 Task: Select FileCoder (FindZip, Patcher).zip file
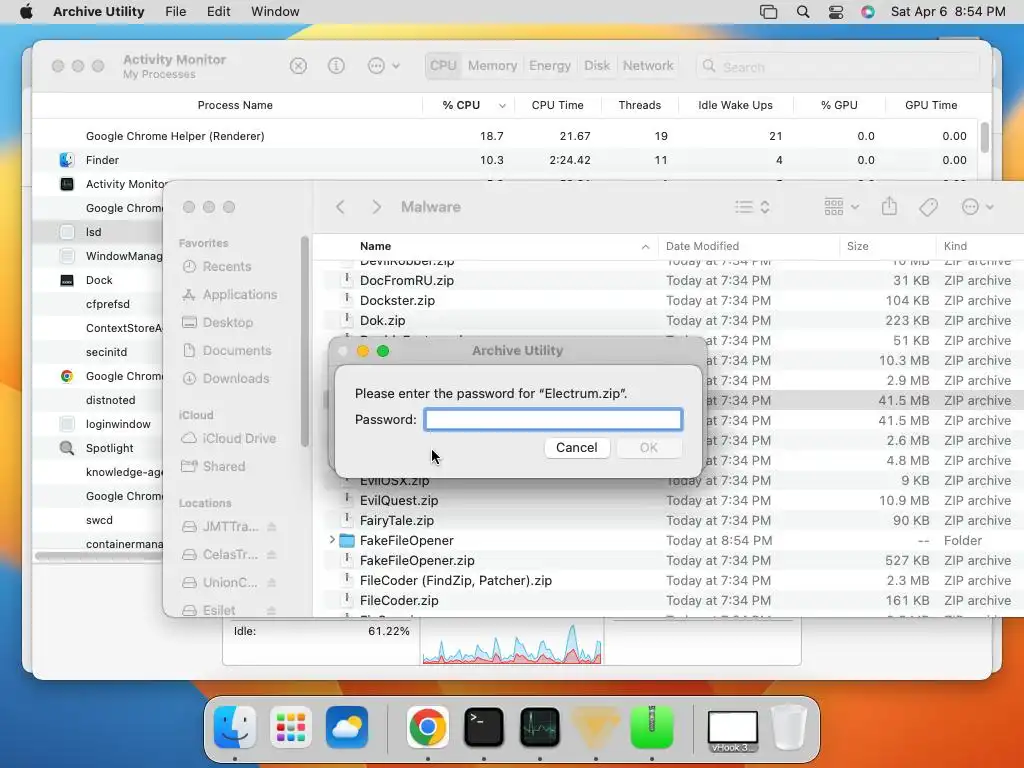point(668,581)
